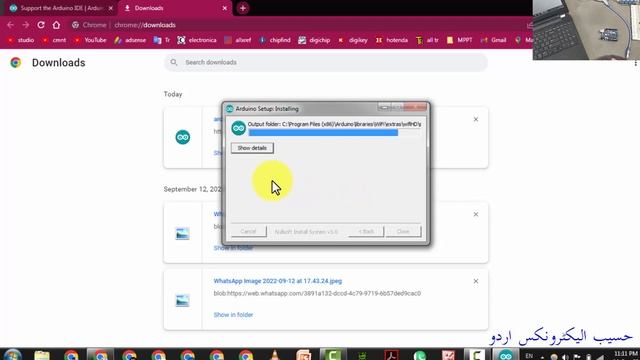Viewport: 640px width, 360px height.
Task: Open the Tr translate bookmark
Action: pos(162,40)
